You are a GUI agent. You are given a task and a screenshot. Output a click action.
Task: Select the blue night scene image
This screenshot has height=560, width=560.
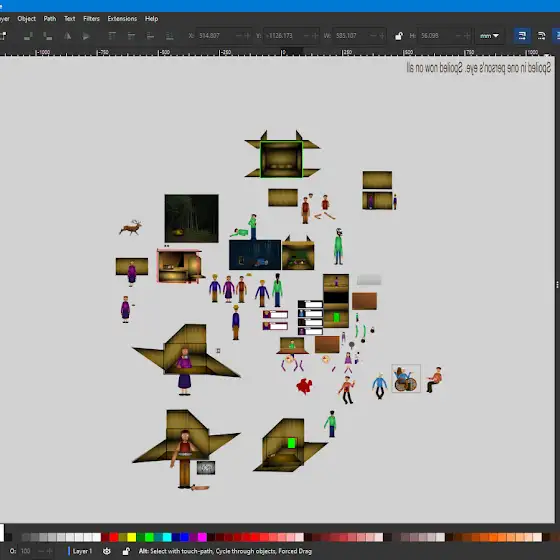255,255
